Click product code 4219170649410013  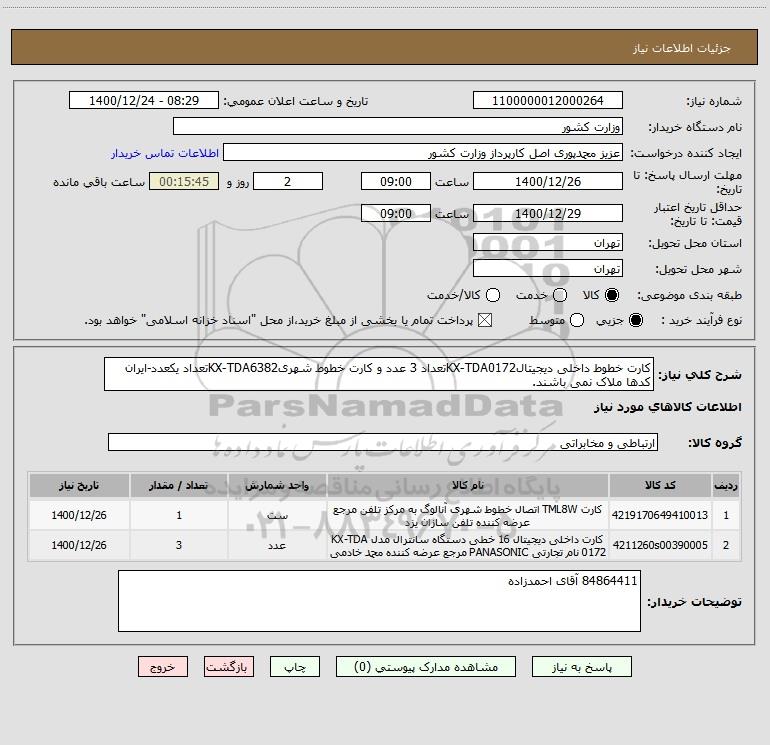(x=660, y=515)
